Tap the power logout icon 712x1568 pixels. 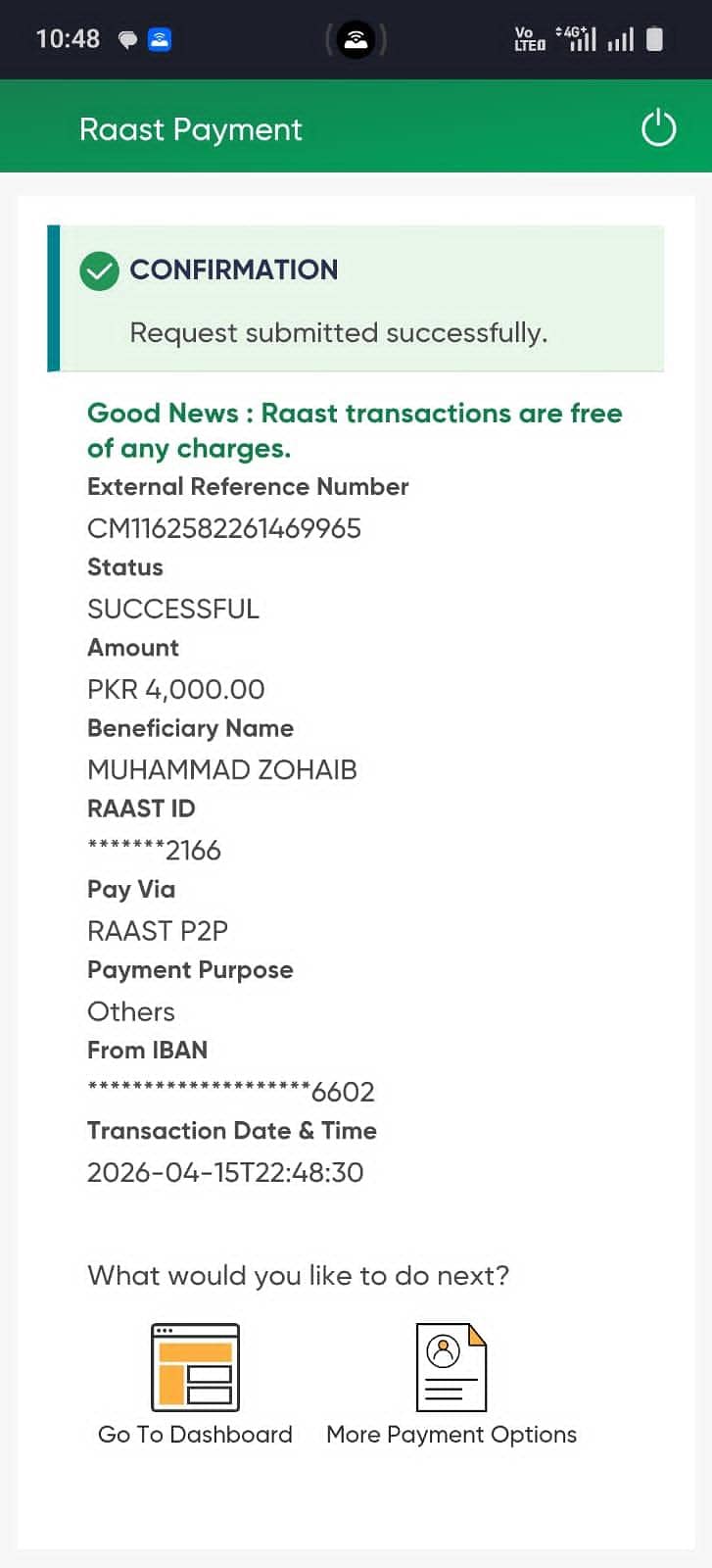[658, 128]
